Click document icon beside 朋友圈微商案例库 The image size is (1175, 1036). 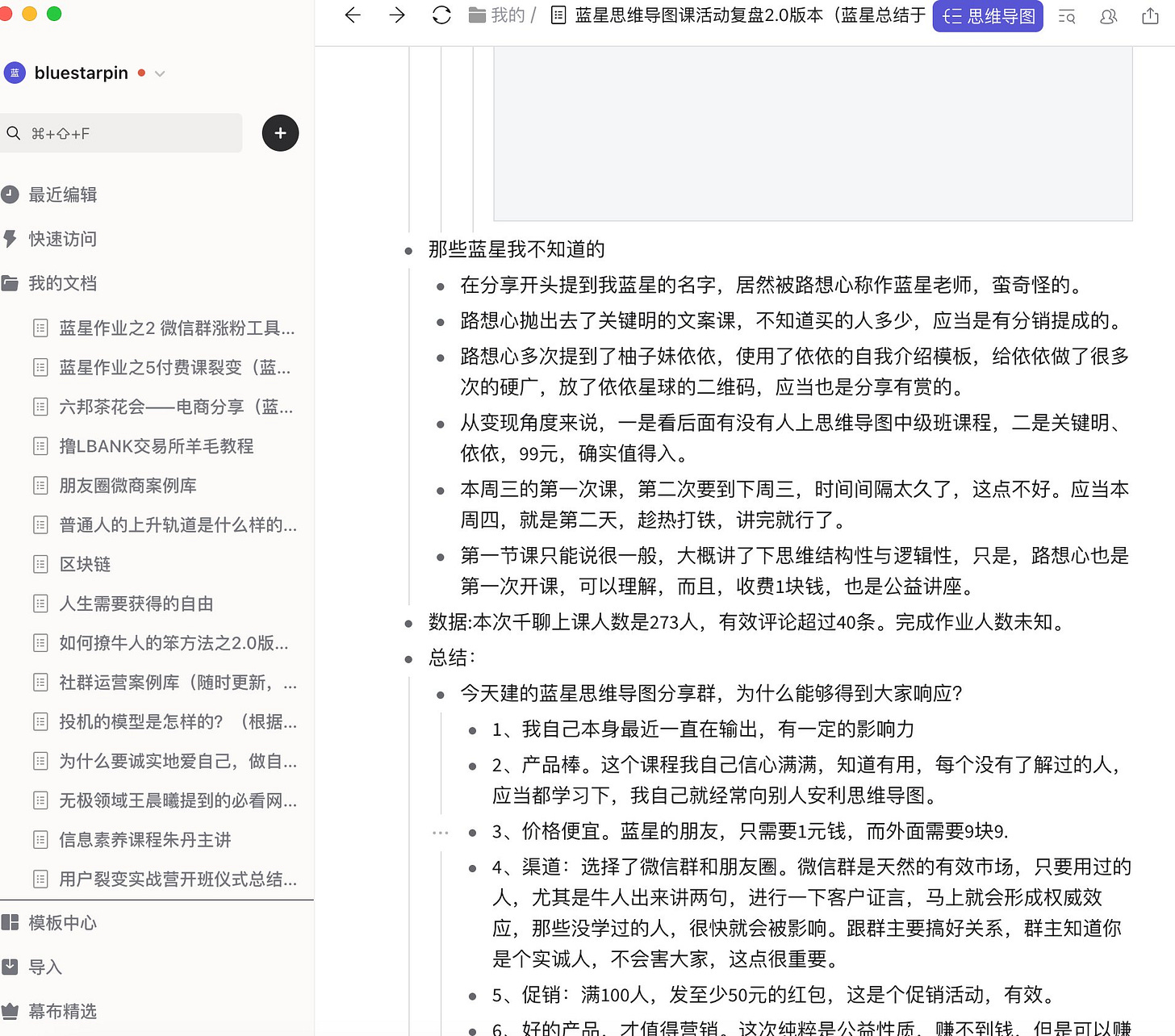40,486
